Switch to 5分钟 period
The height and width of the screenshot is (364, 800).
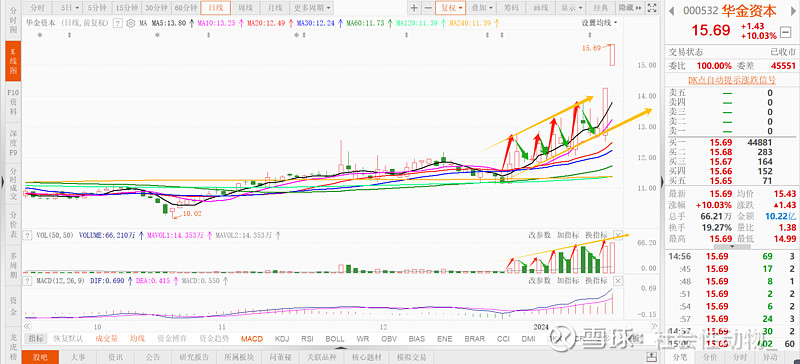97,8
